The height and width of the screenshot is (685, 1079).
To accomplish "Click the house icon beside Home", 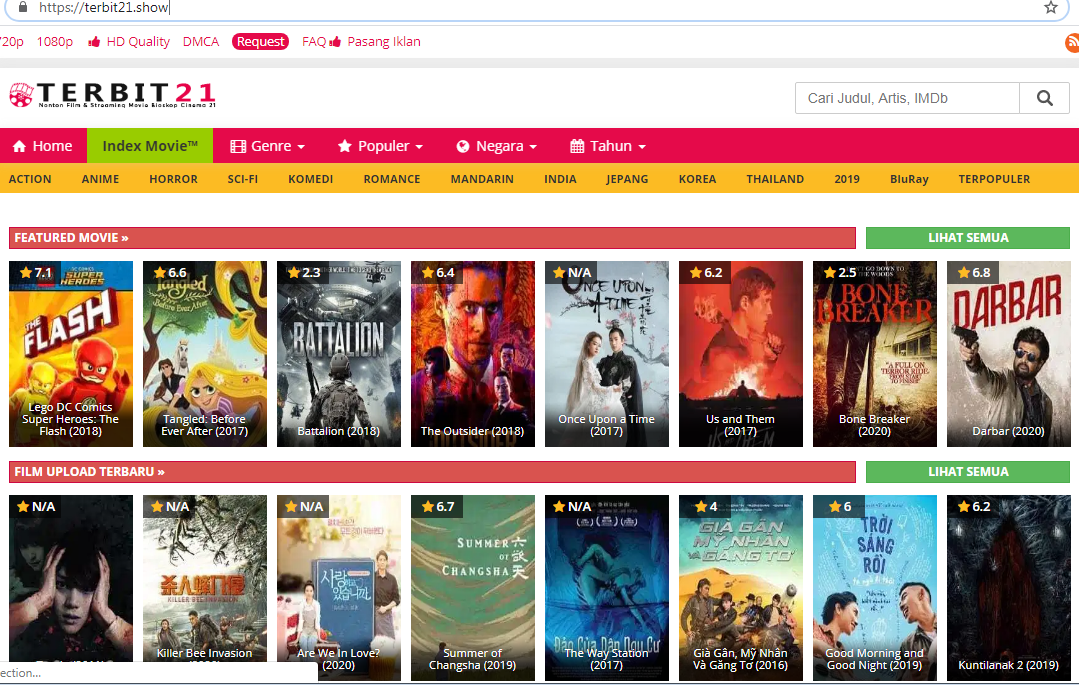I will pyautogui.click(x=19, y=146).
